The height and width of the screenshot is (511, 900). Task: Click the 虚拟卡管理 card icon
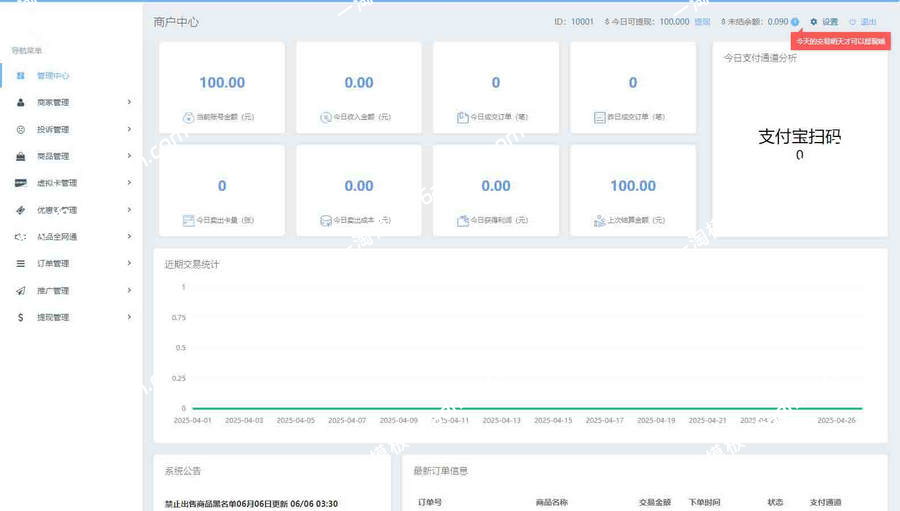click(x=21, y=183)
